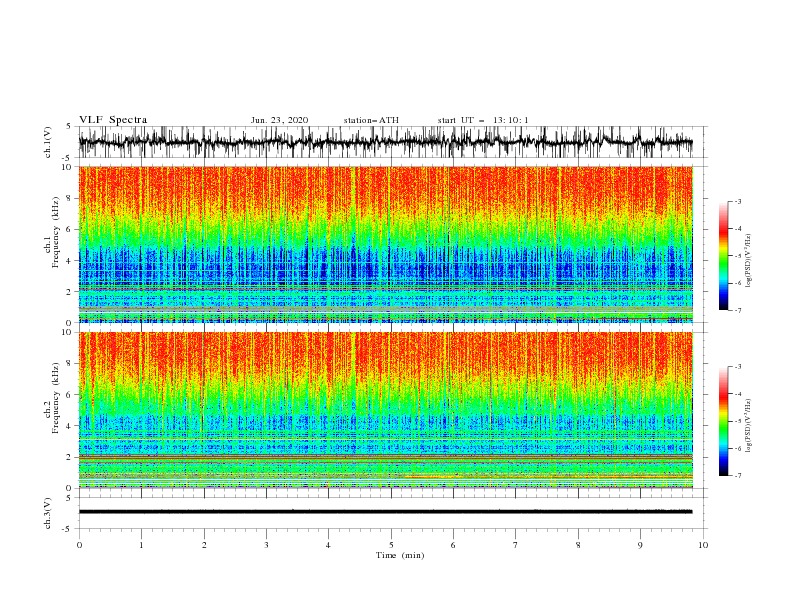Image resolution: width=792 pixels, height=612 pixels.
Task: Click time axis tick label "0"
Action: 79,545
